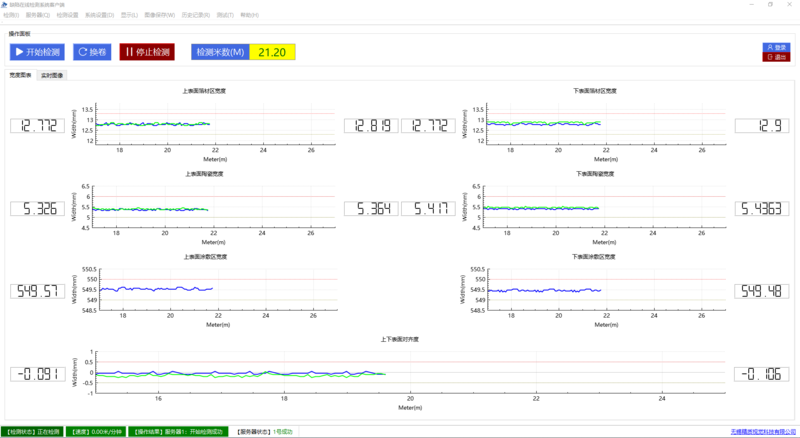Open the 系统设置(D) menu
The width and height of the screenshot is (800, 438).
(x=99, y=15)
